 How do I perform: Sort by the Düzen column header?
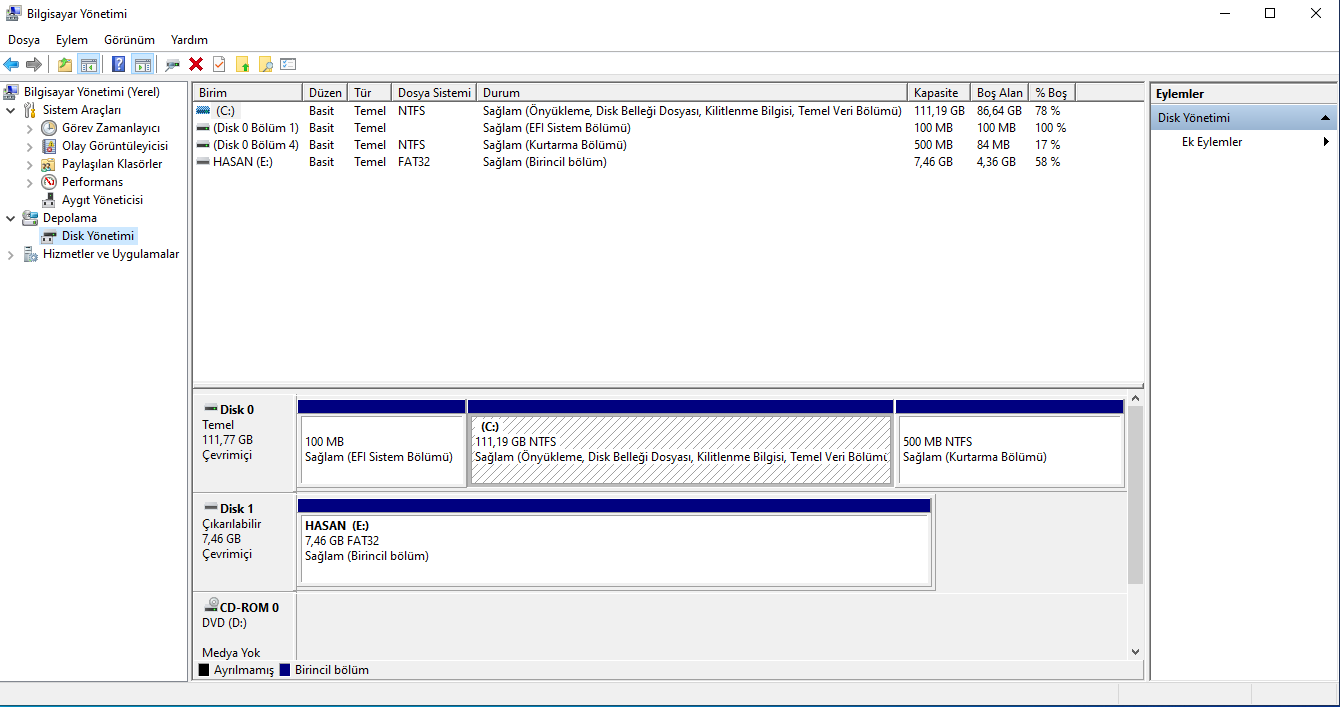tap(325, 92)
